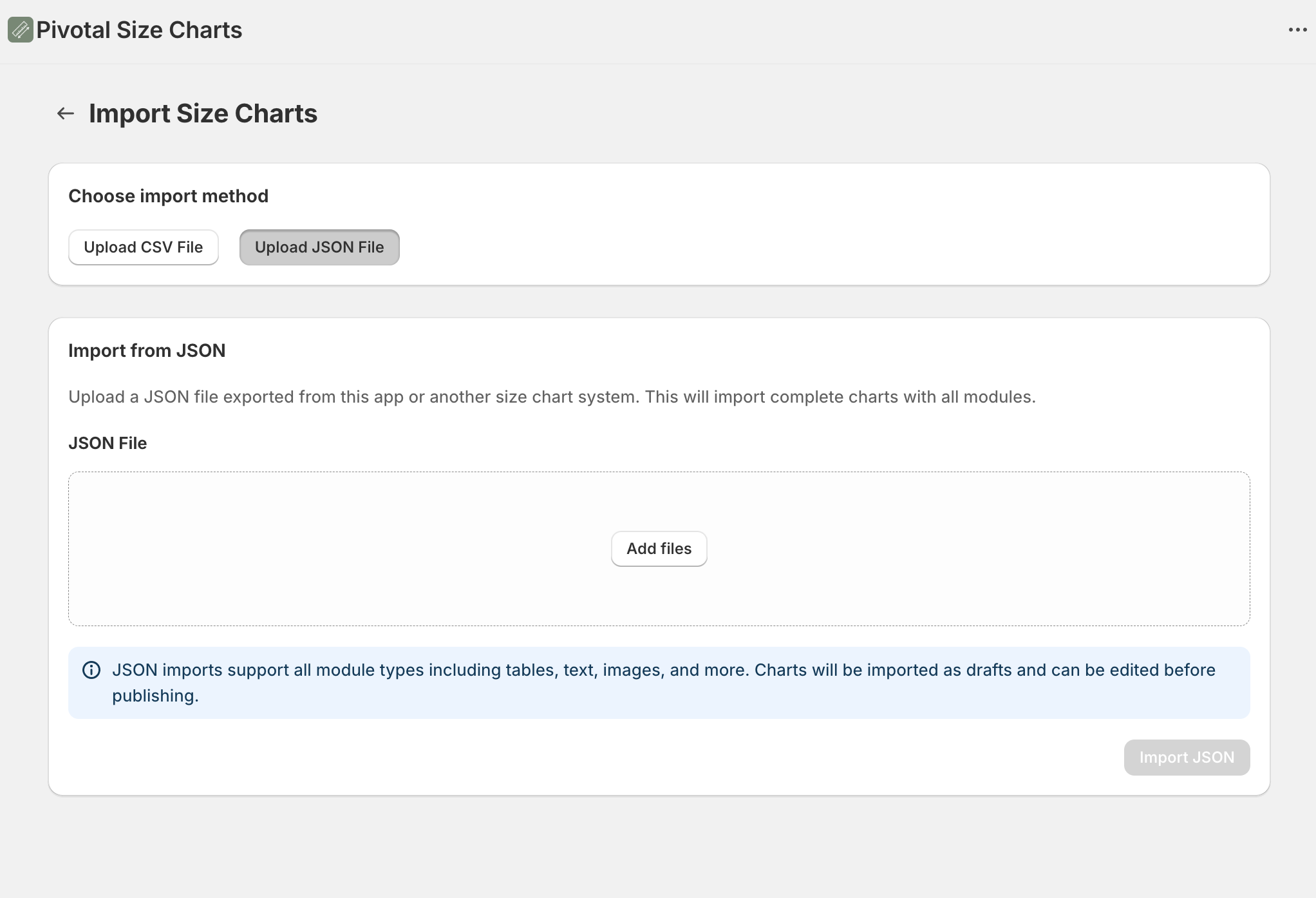Click the JSON File field label

[108, 443]
